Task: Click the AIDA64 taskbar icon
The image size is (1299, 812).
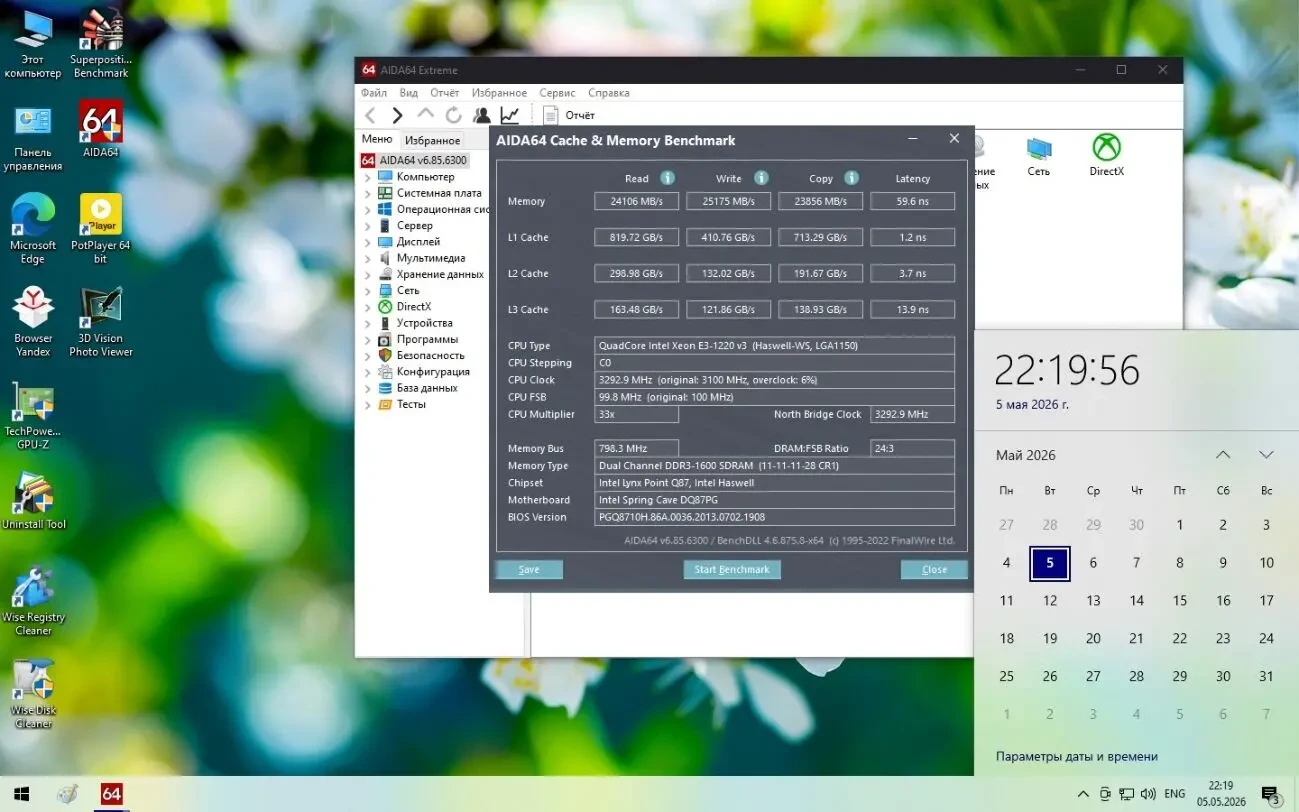Action: 111,794
